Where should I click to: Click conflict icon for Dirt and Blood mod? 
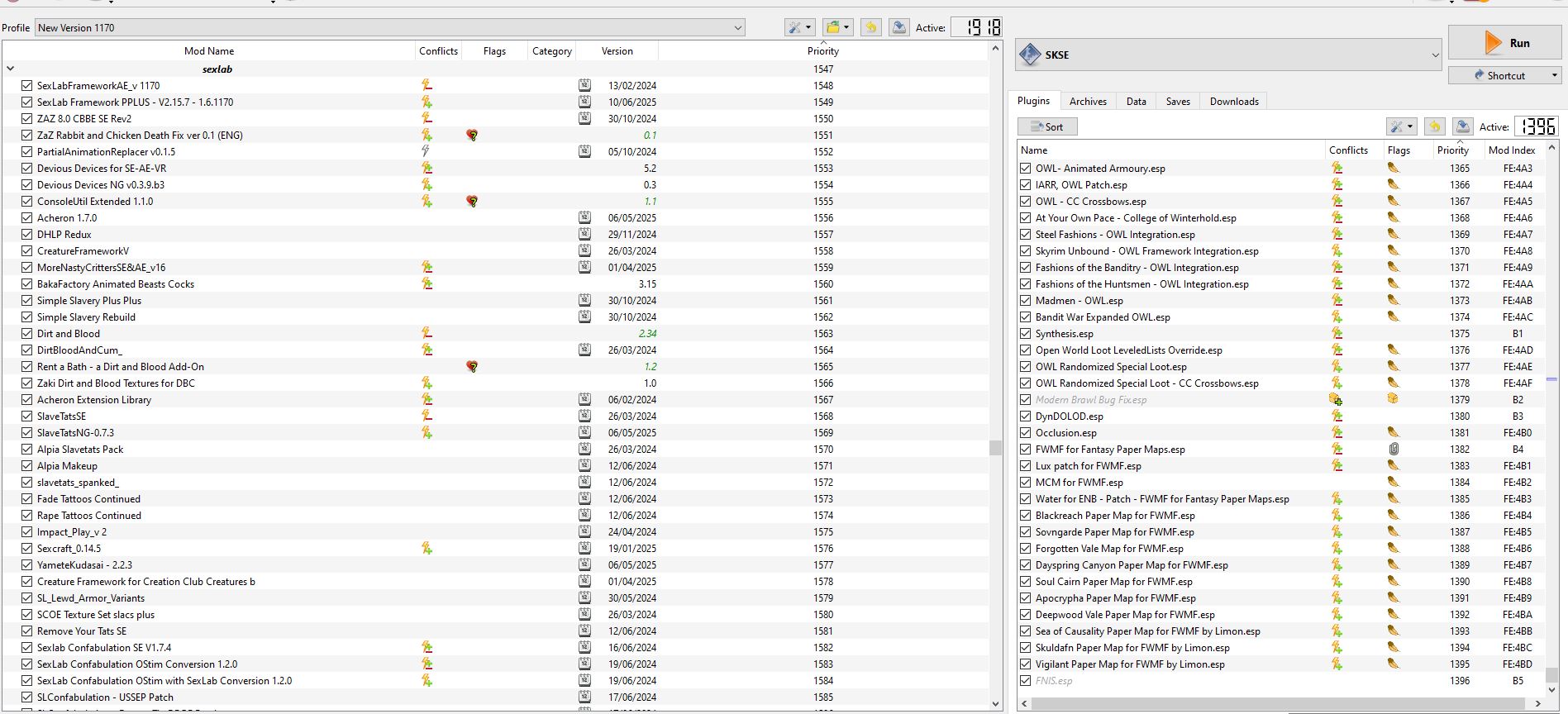[427, 333]
